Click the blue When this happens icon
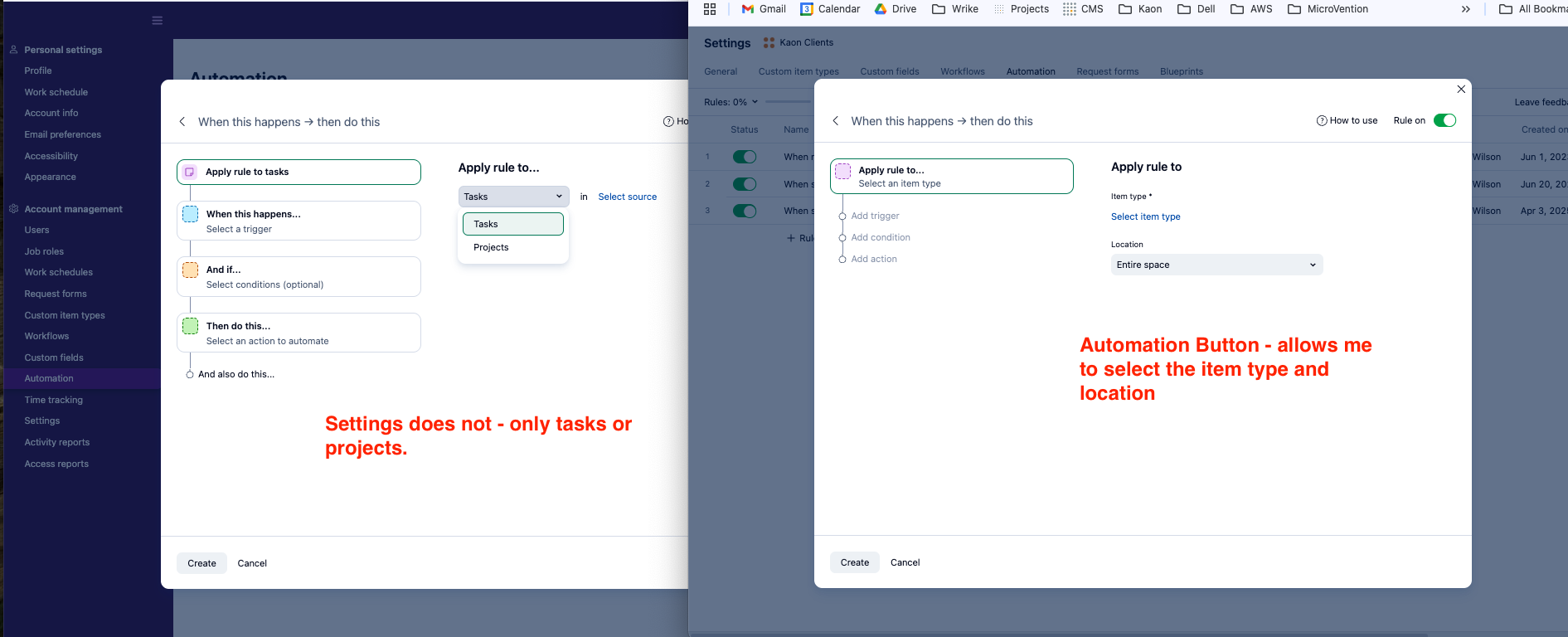The width and height of the screenshot is (1568, 637). pos(190,214)
